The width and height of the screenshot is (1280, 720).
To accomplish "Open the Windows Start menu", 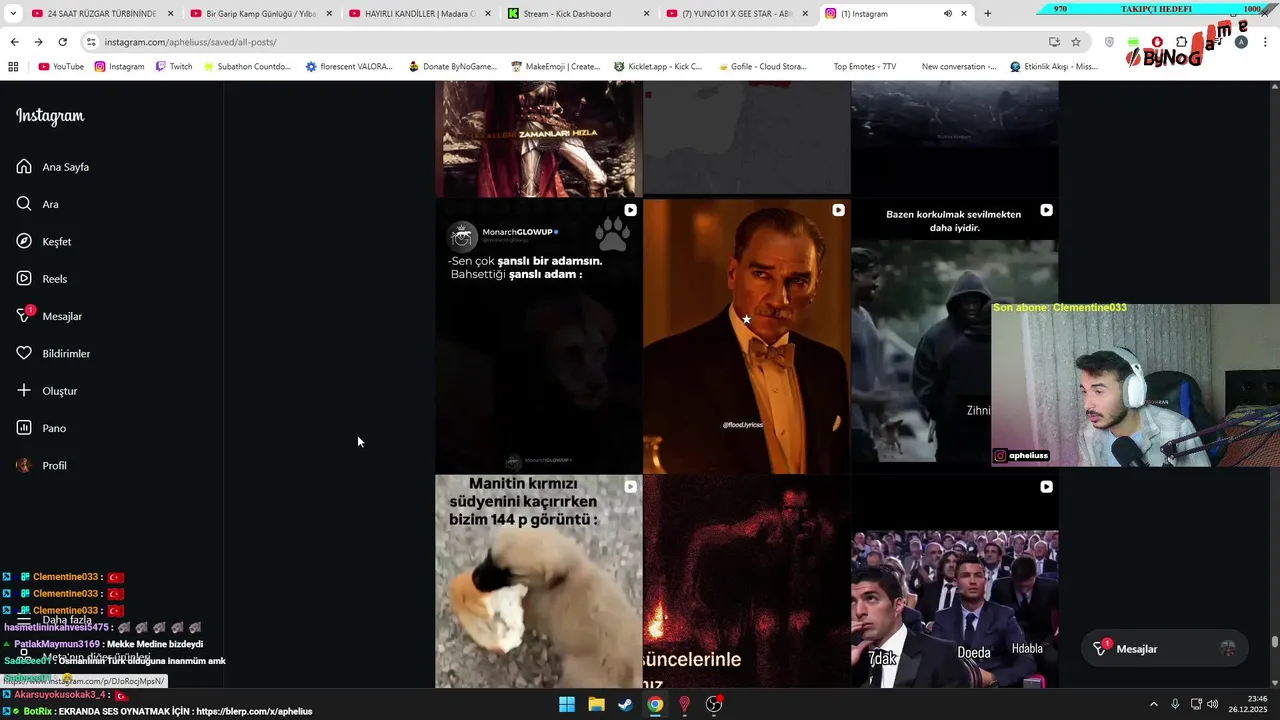I will pyautogui.click(x=567, y=704).
